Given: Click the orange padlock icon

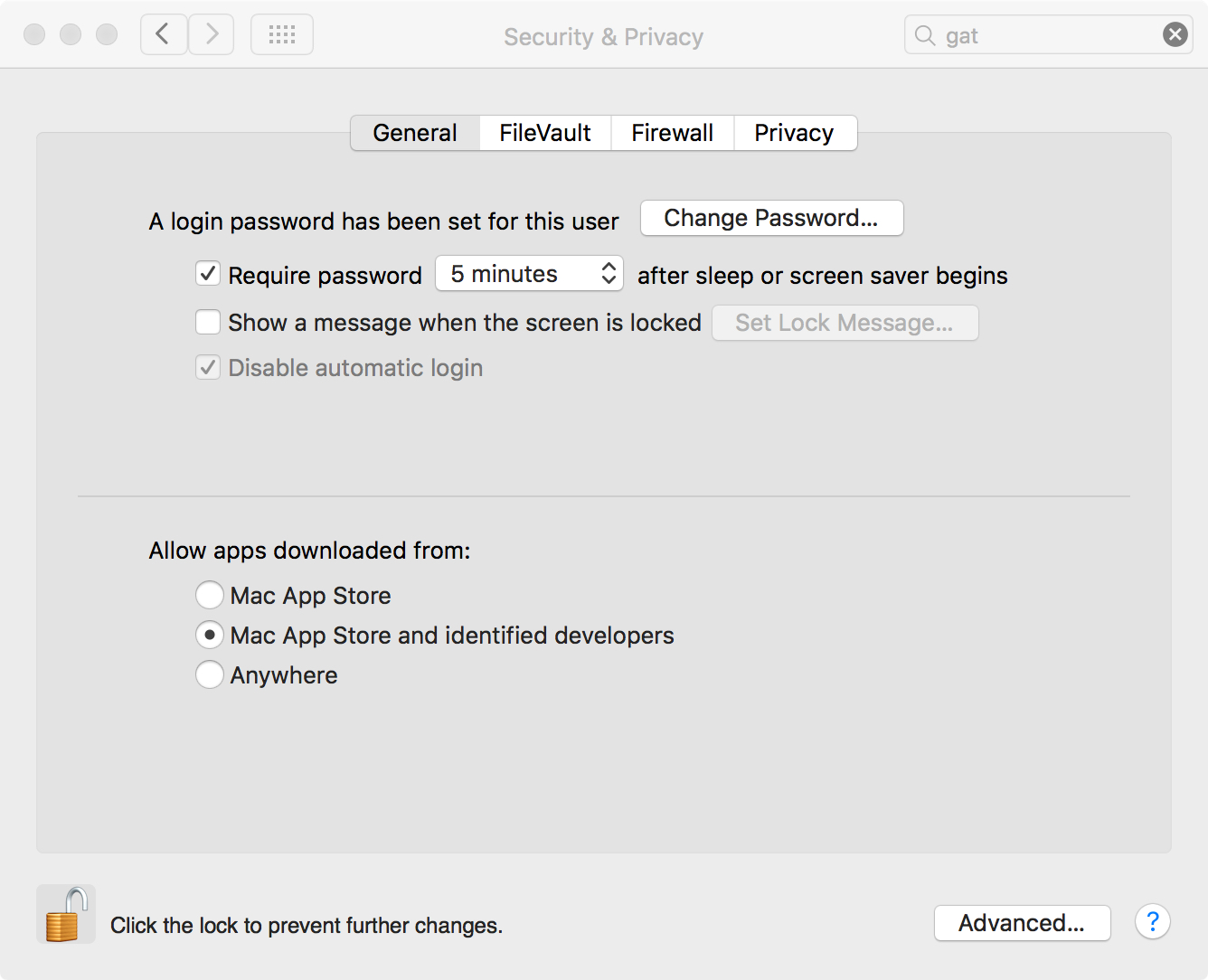Looking at the screenshot, I should click(65, 915).
